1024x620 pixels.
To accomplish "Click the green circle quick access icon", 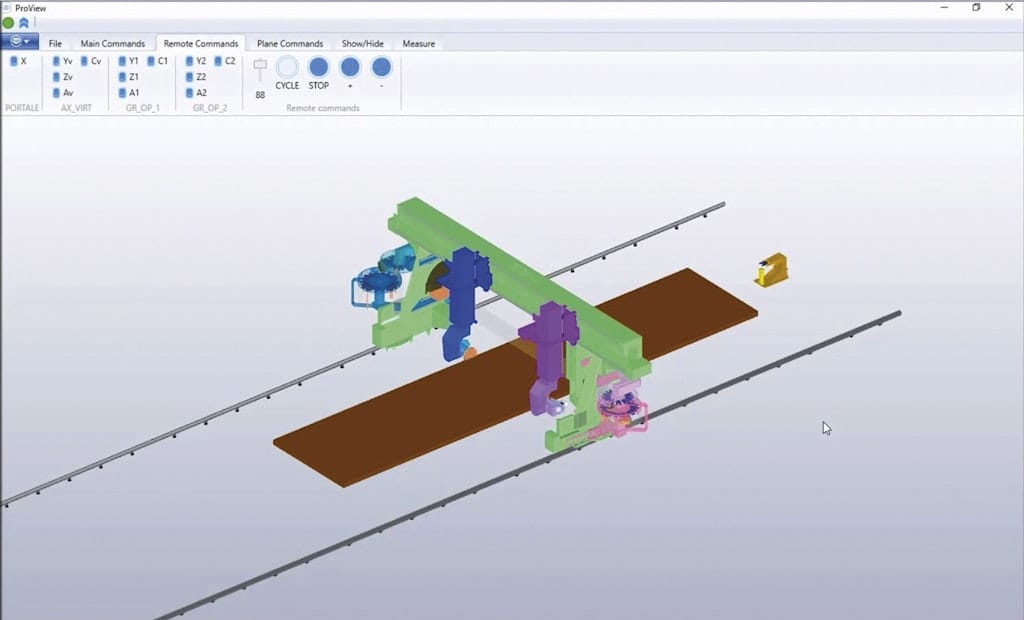I will (9, 23).
